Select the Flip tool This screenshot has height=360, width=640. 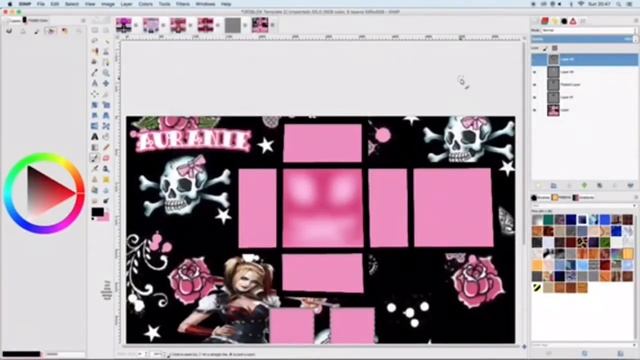pyautogui.click(x=95, y=126)
